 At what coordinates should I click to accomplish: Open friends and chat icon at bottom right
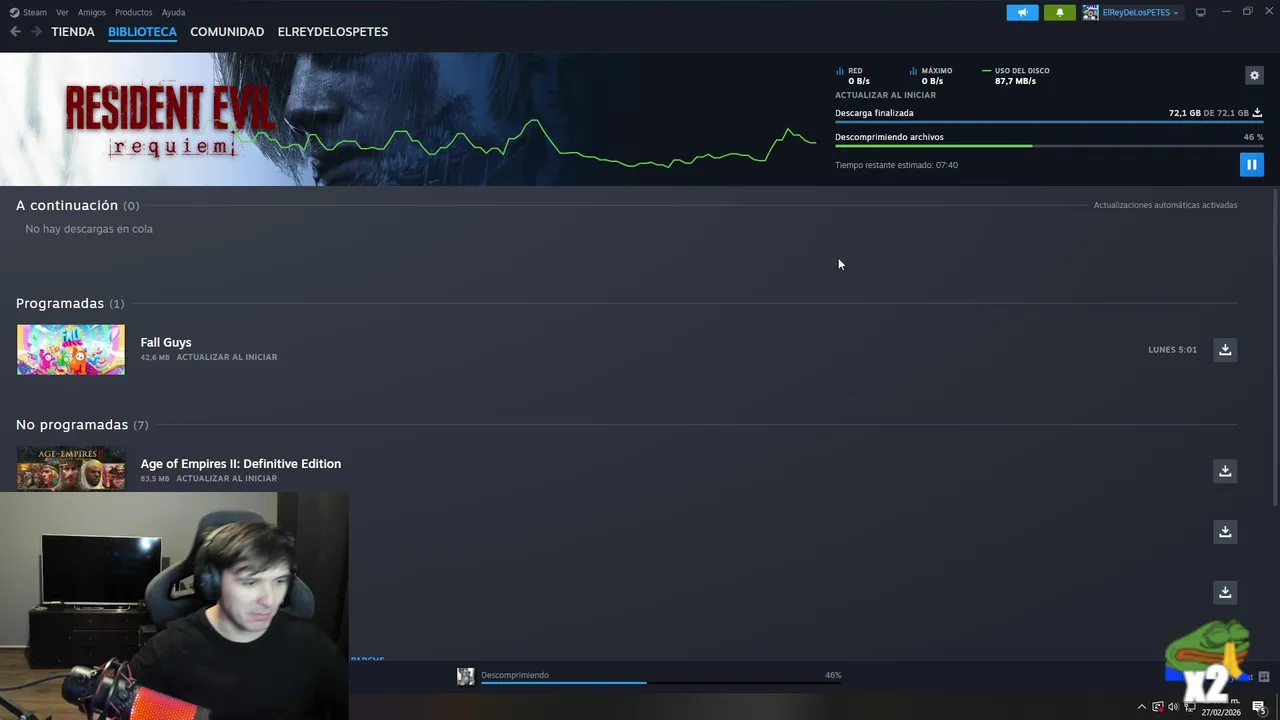tap(1263, 677)
